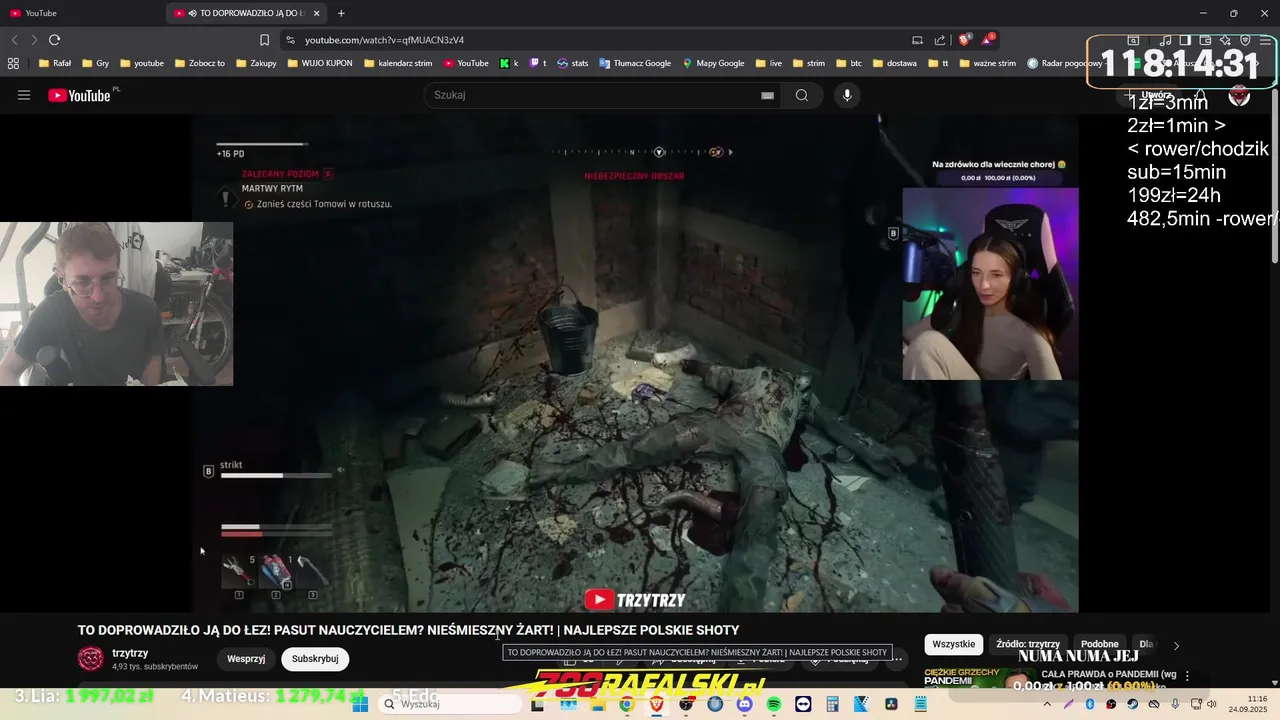Open the Kick 'k' bookmark
Image resolution: width=1280 pixels, height=720 pixels.
coord(509,63)
